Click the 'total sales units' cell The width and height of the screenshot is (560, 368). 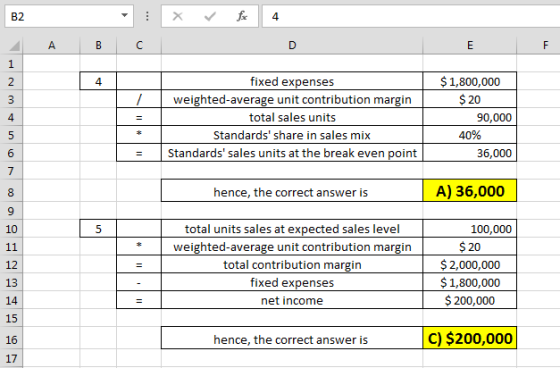292,117
